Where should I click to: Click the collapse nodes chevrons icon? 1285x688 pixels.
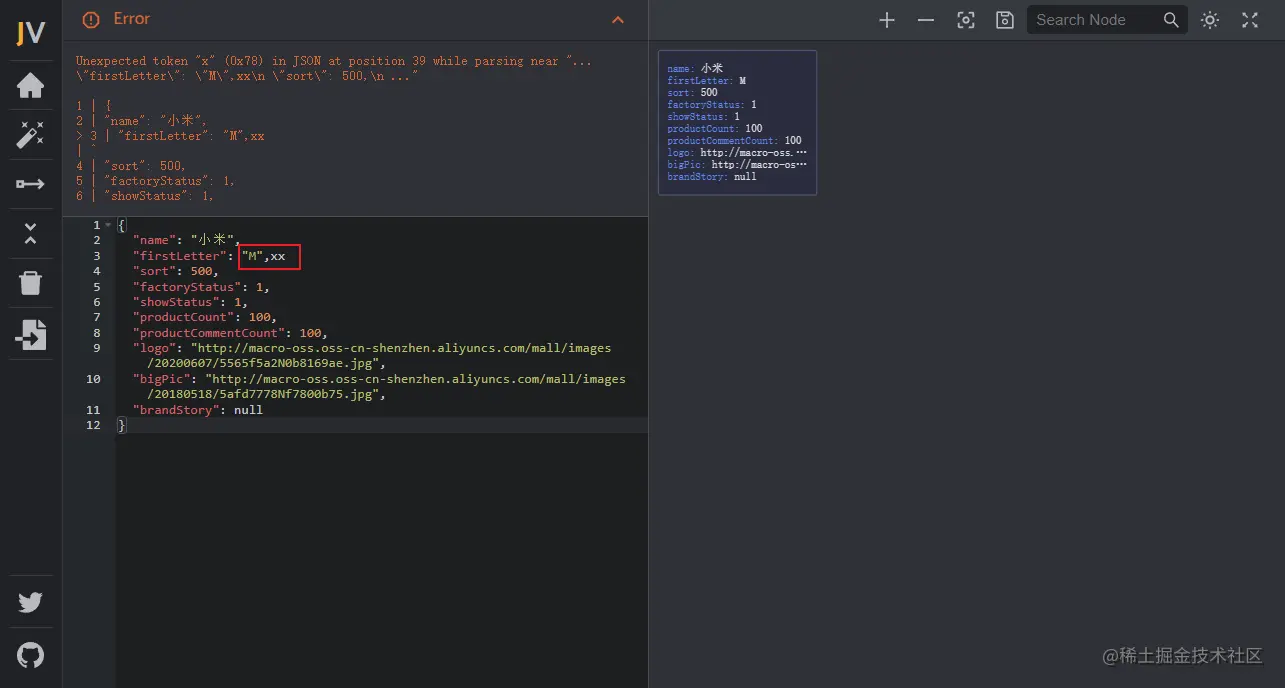pyautogui.click(x=30, y=234)
